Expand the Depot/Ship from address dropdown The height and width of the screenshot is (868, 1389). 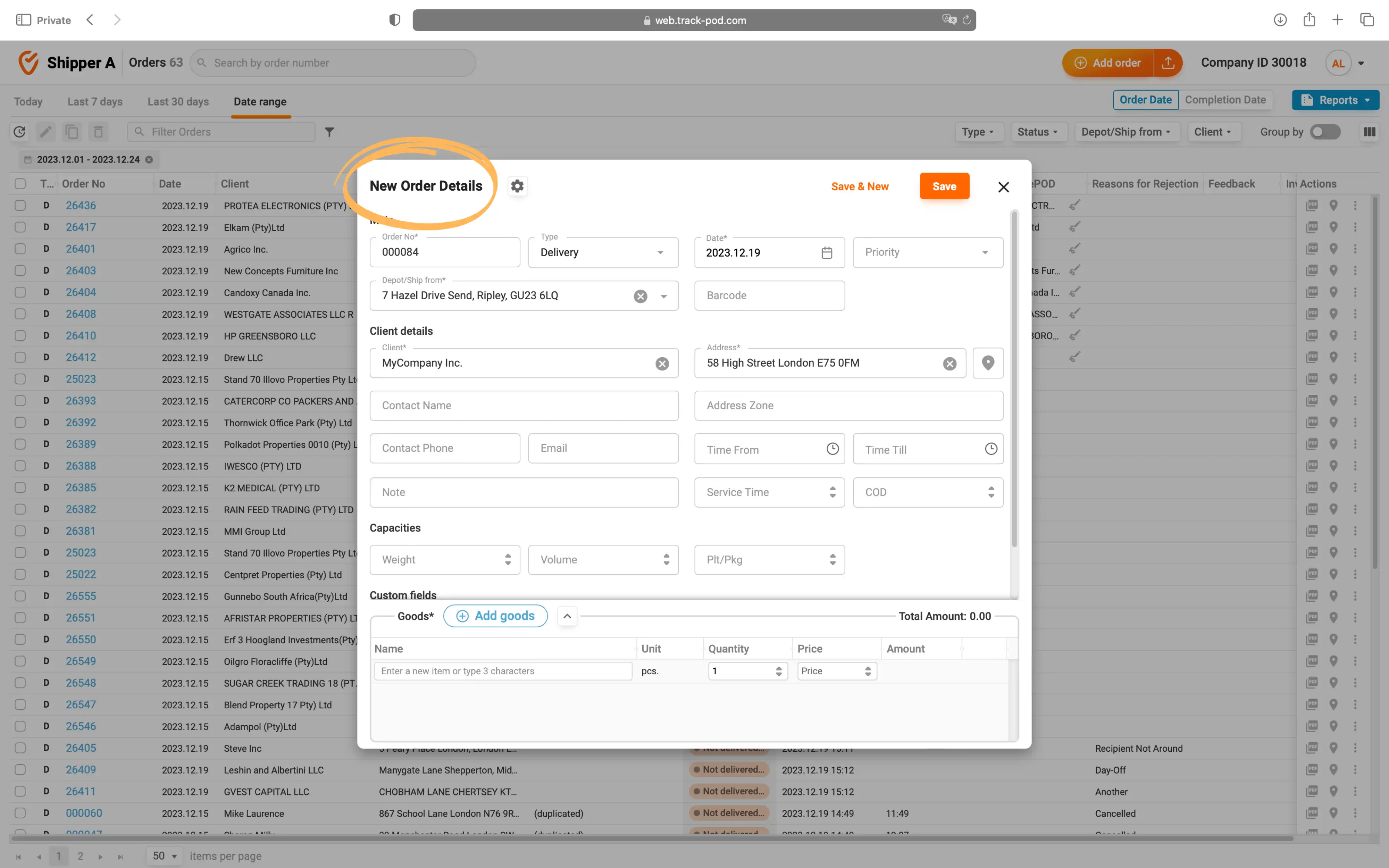pos(663,296)
